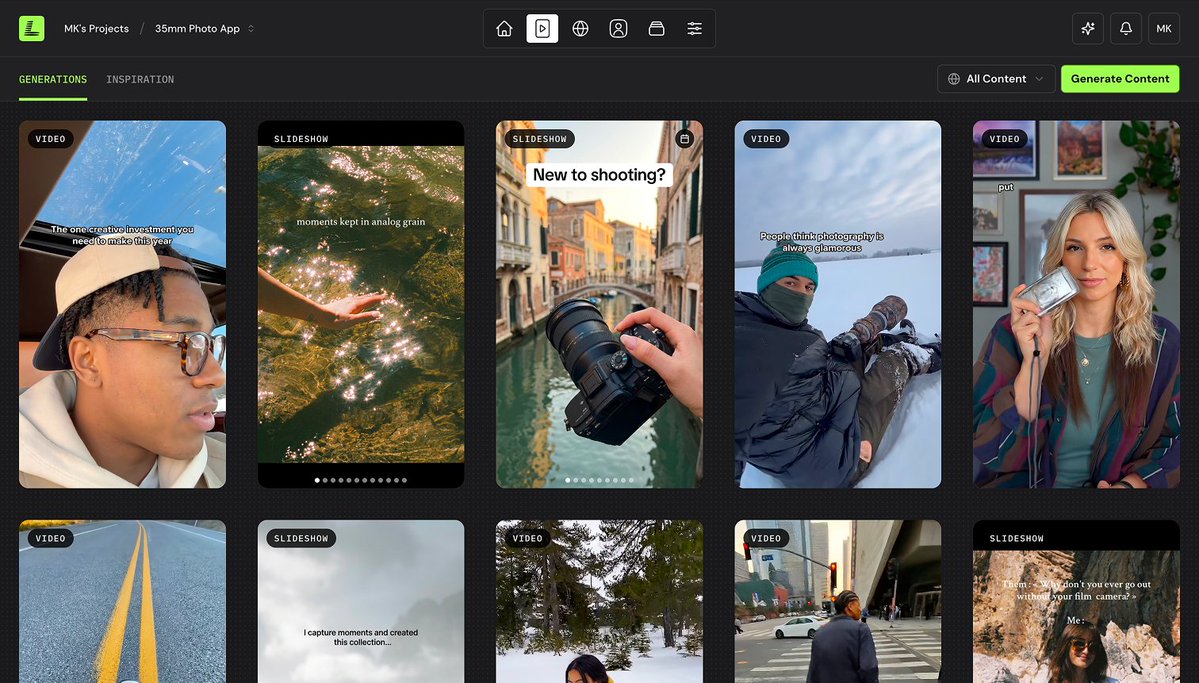Viewport: 1199px width, 683px height.
Task: Open the blonde woman holding camera video
Action: click(1077, 304)
